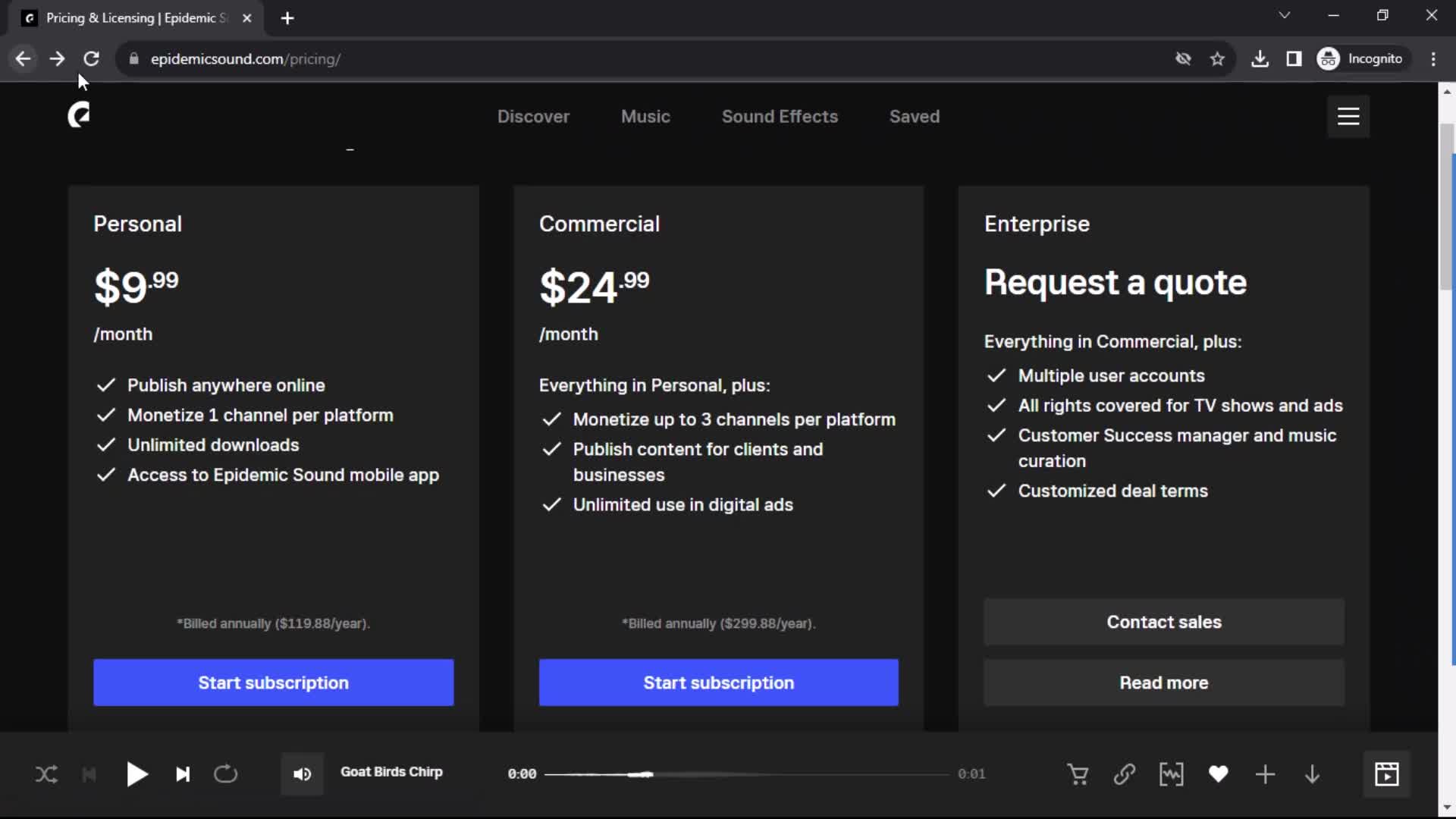1456x819 pixels.
Task: Click 'Unlimited downloads' feature text
Action: 213,445
